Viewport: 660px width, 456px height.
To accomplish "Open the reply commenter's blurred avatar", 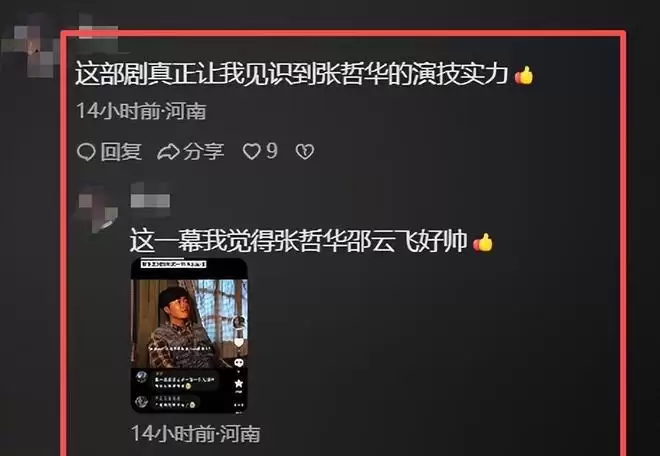I will [98, 208].
